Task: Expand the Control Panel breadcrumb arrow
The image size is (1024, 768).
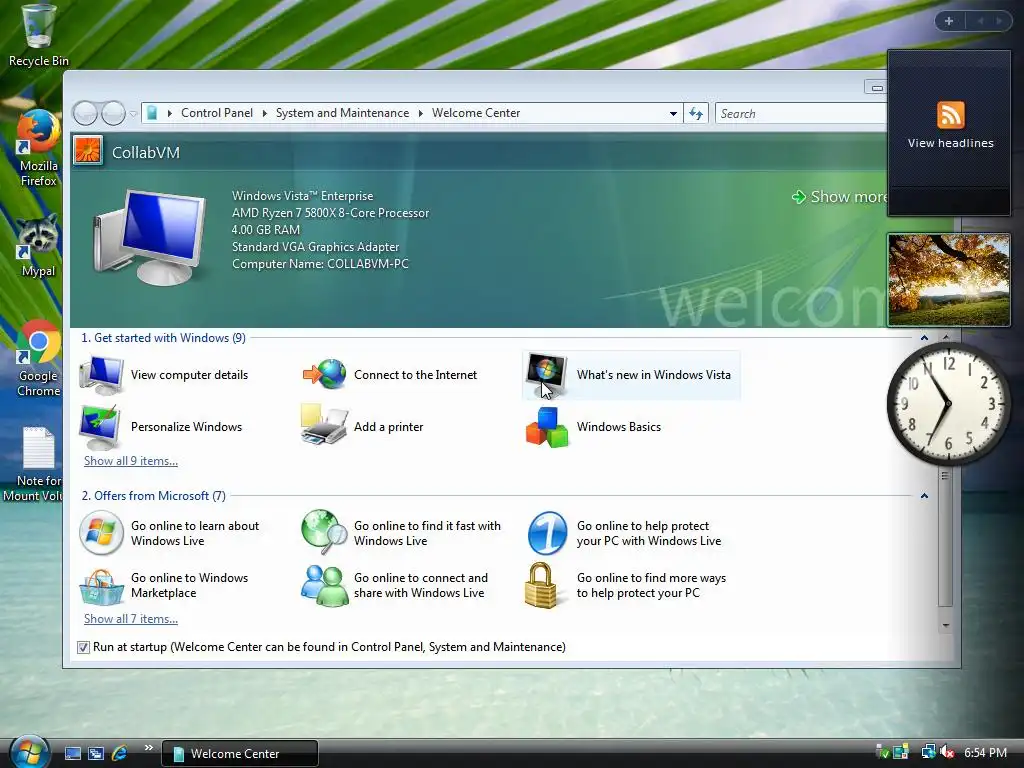Action: click(x=264, y=113)
